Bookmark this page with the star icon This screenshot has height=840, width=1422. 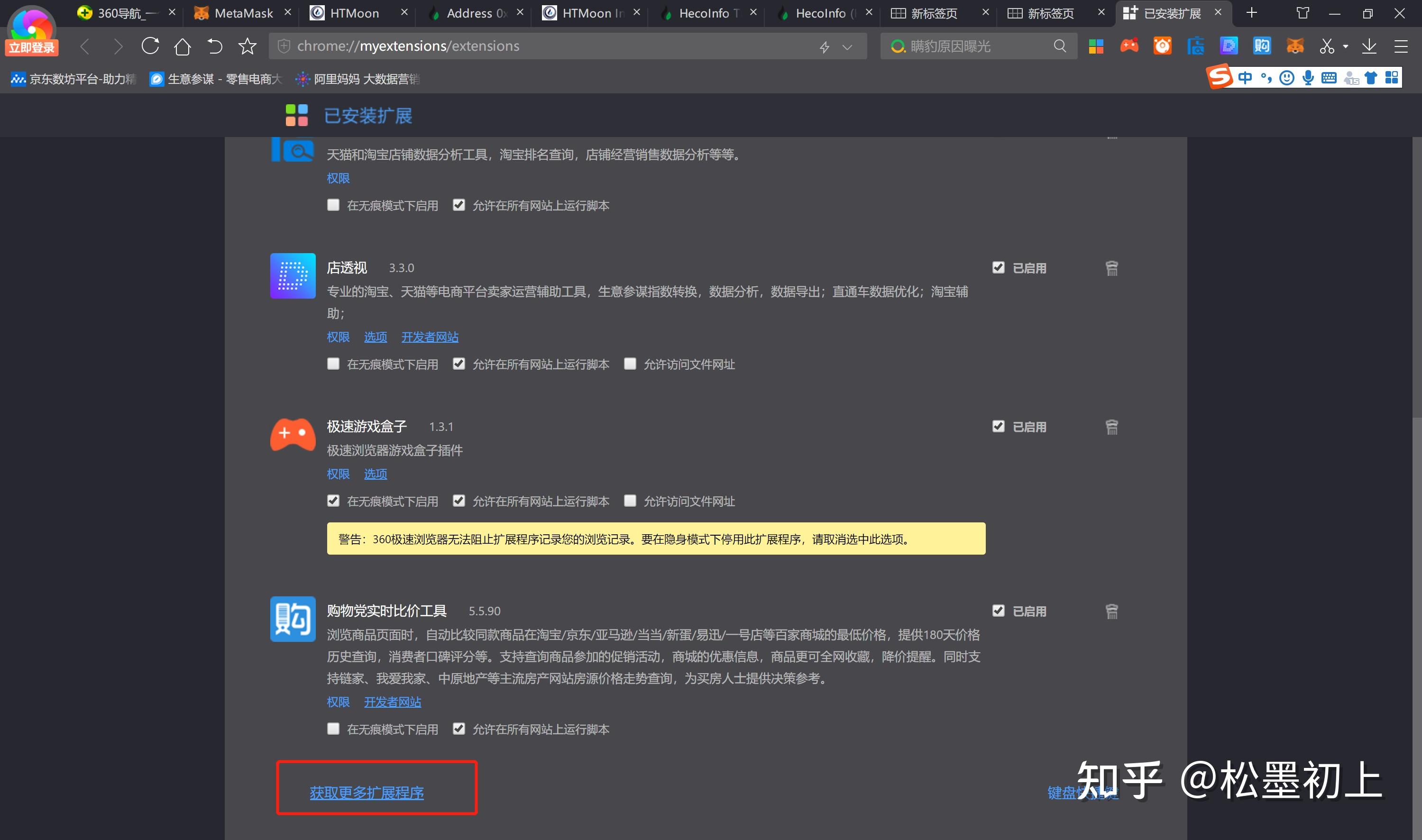click(248, 46)
